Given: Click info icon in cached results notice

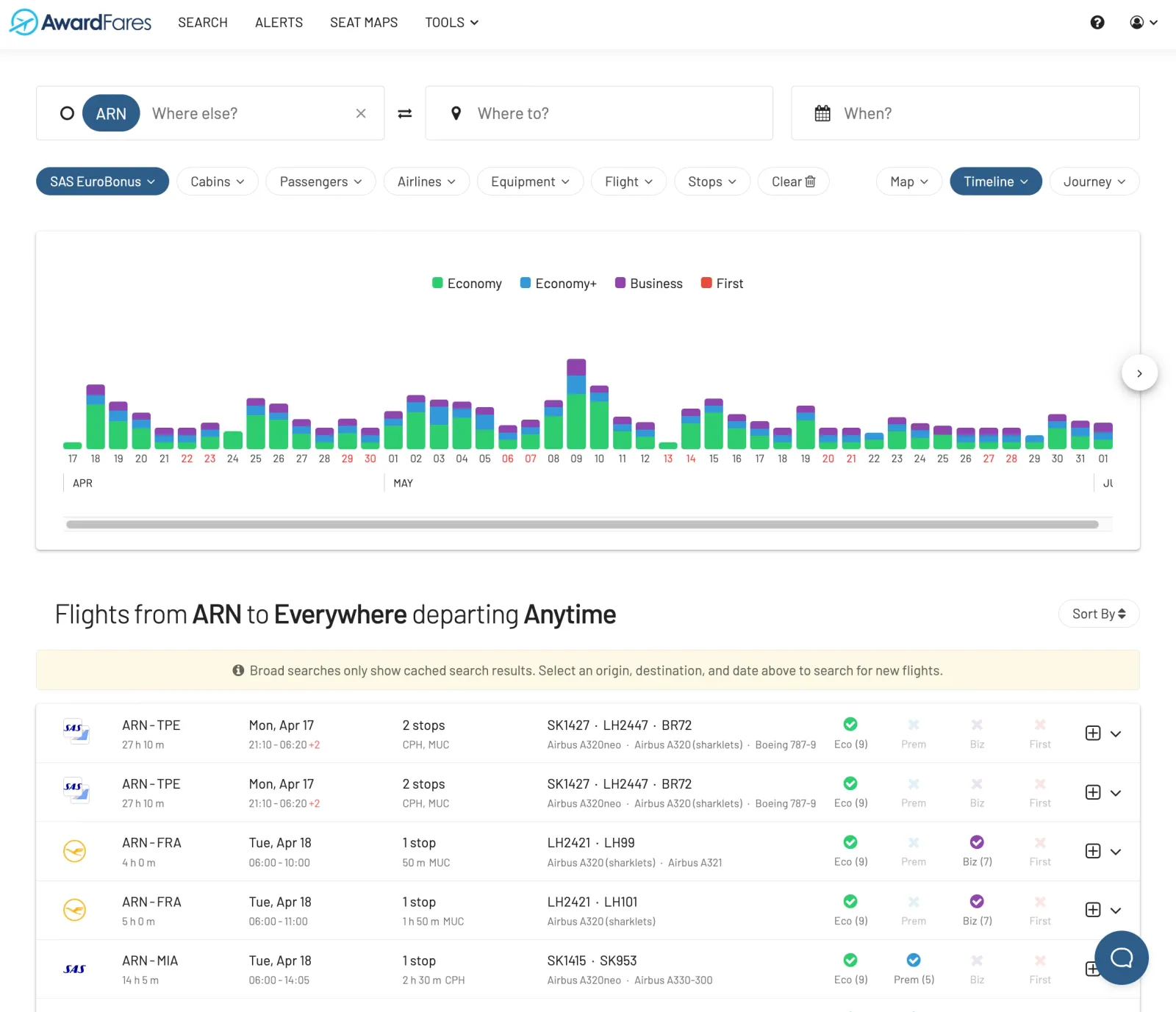Looking at the screenshot, I should 238,670.
